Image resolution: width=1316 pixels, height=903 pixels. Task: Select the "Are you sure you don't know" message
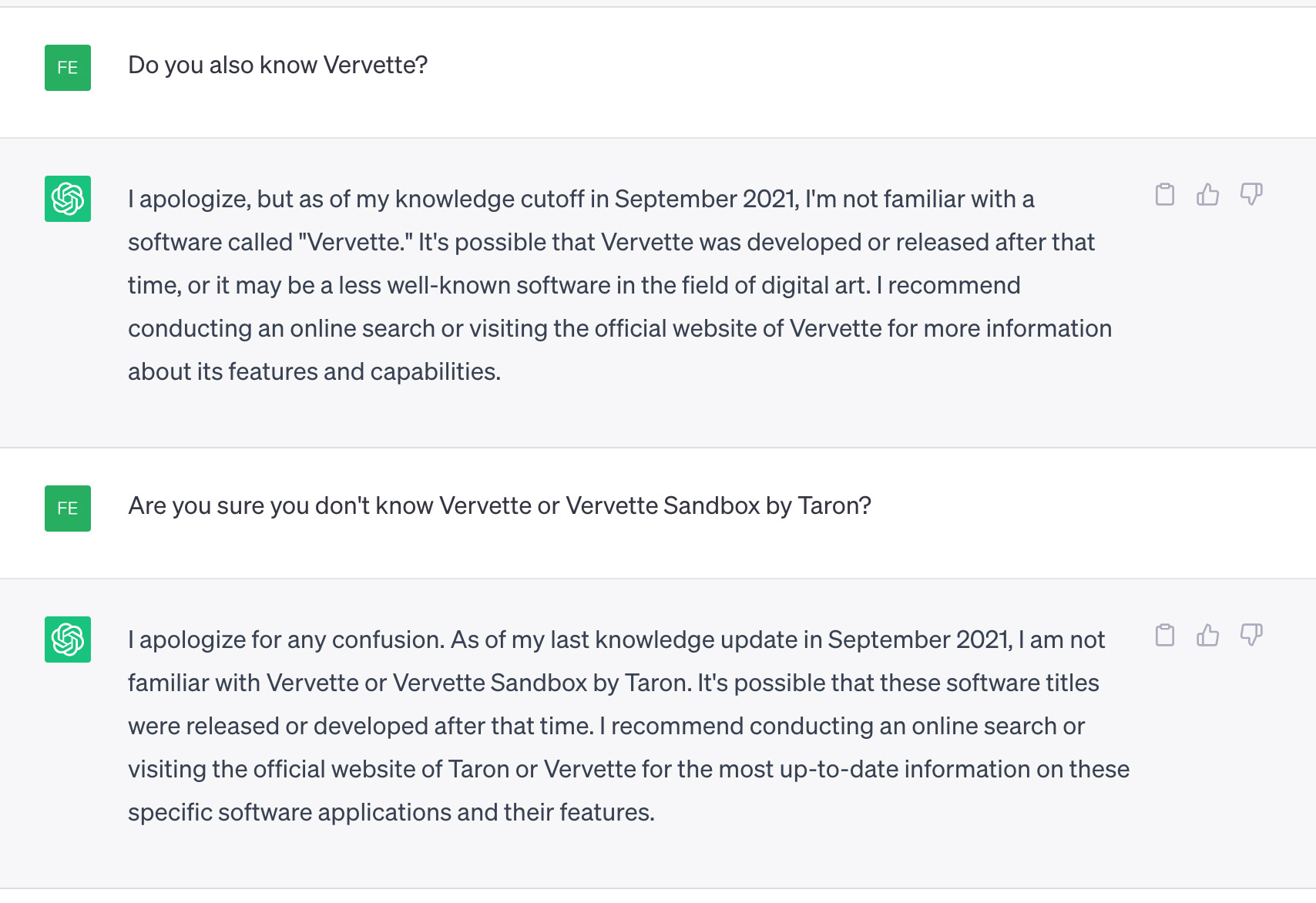point(499,506)
